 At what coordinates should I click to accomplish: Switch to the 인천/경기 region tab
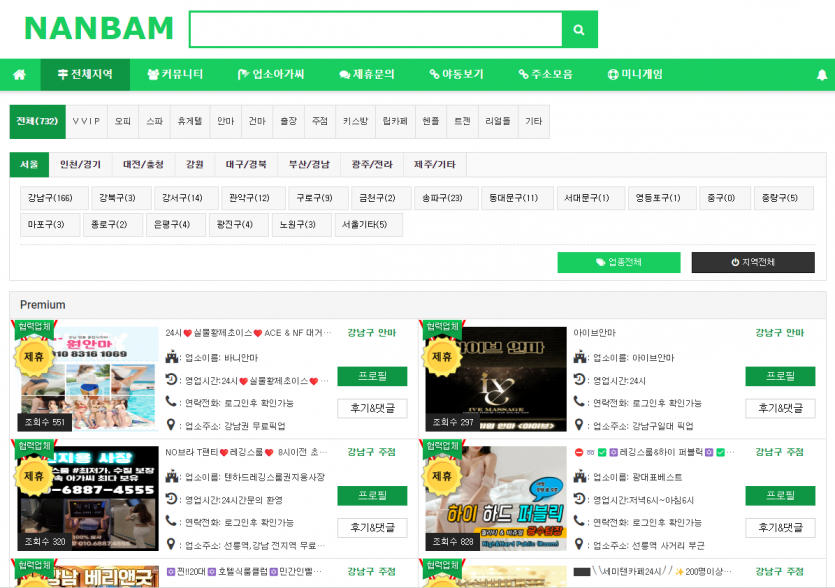(80, 165)
